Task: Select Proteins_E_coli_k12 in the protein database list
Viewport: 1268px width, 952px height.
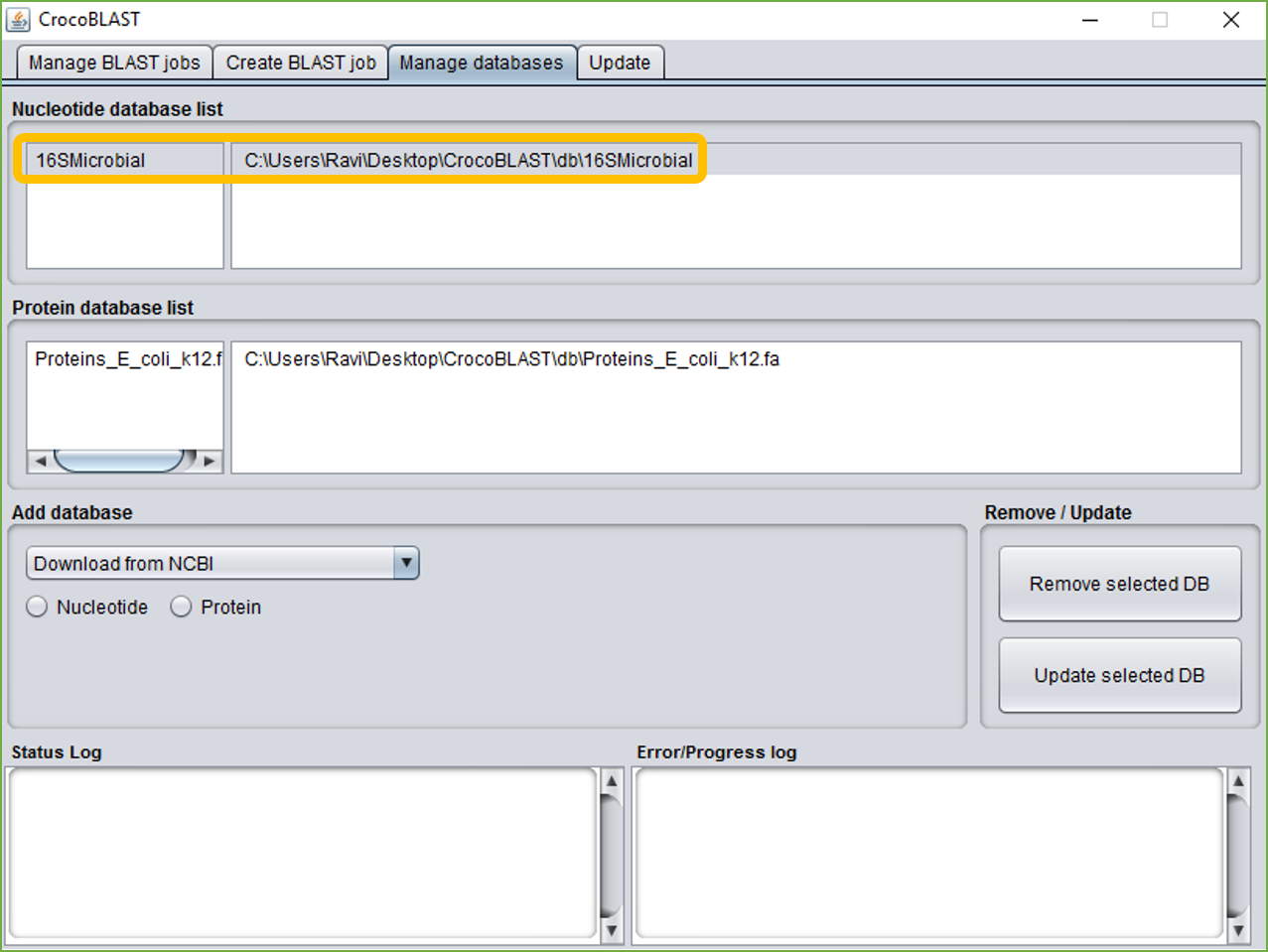Action: [x=125, y=358]
